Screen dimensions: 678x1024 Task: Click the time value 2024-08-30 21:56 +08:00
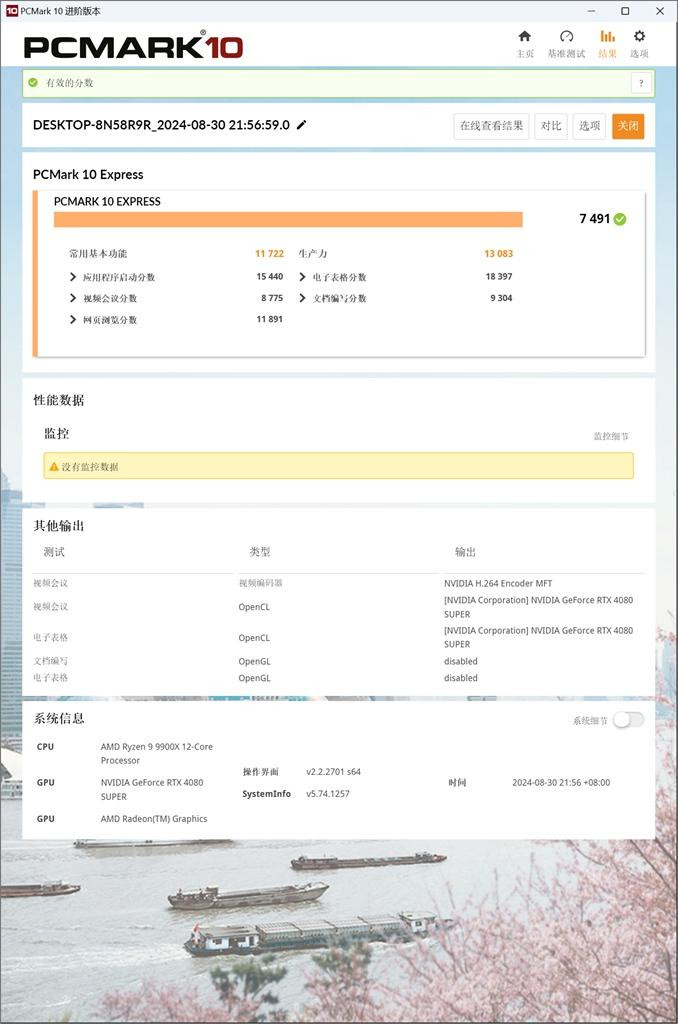pos(561,782)
